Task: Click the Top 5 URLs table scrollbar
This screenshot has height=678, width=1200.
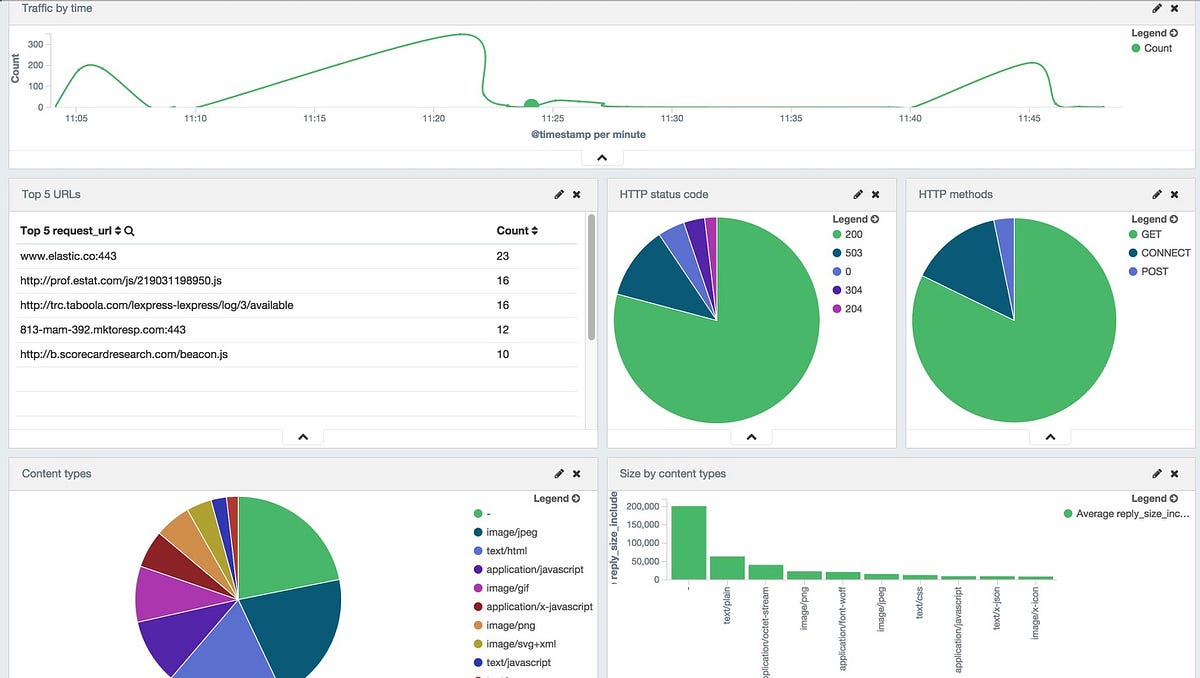Action: coord(591,278)
